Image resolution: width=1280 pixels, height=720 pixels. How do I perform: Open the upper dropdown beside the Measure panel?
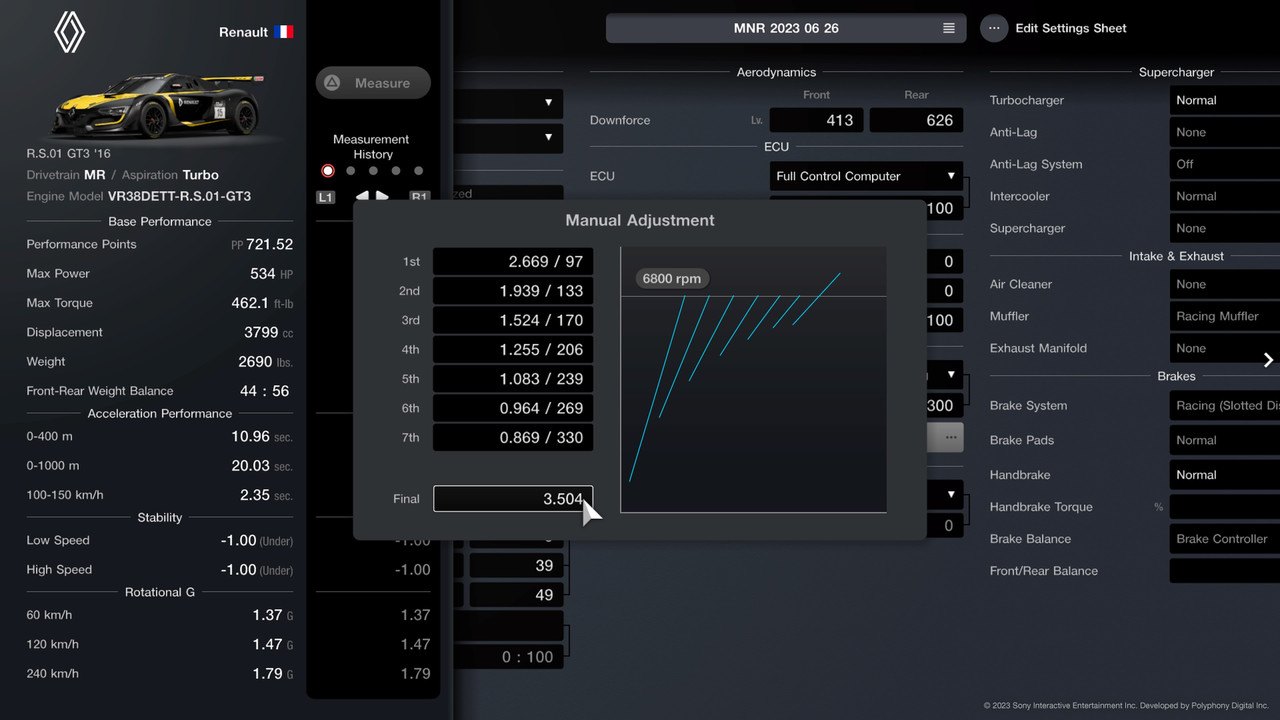point(508,103)
